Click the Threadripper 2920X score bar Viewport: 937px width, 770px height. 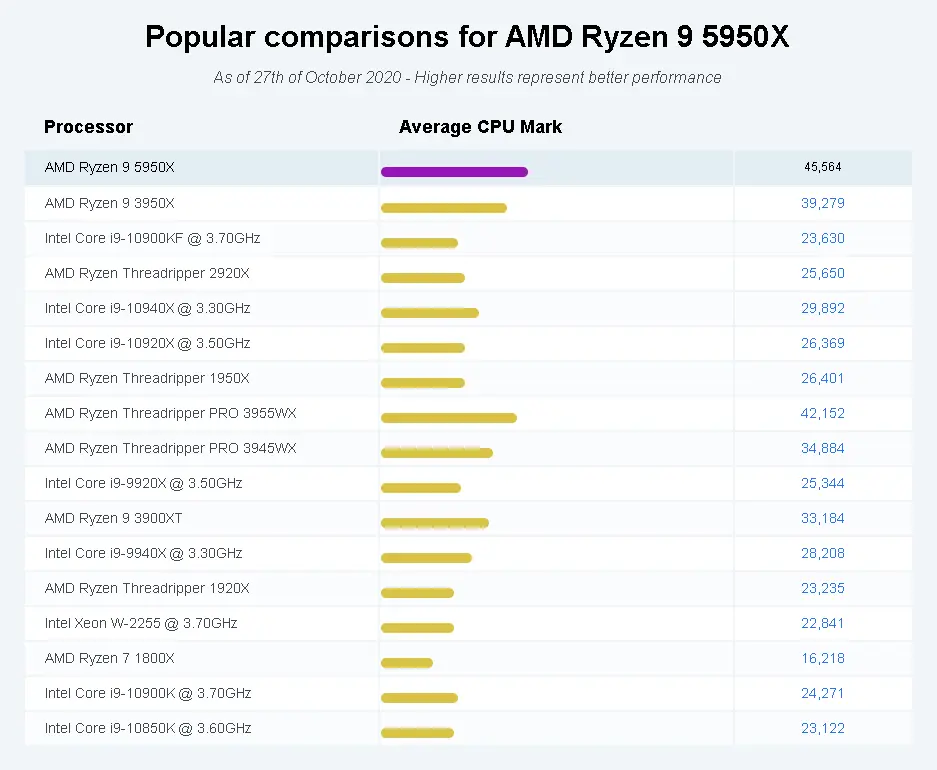(422, 278)
